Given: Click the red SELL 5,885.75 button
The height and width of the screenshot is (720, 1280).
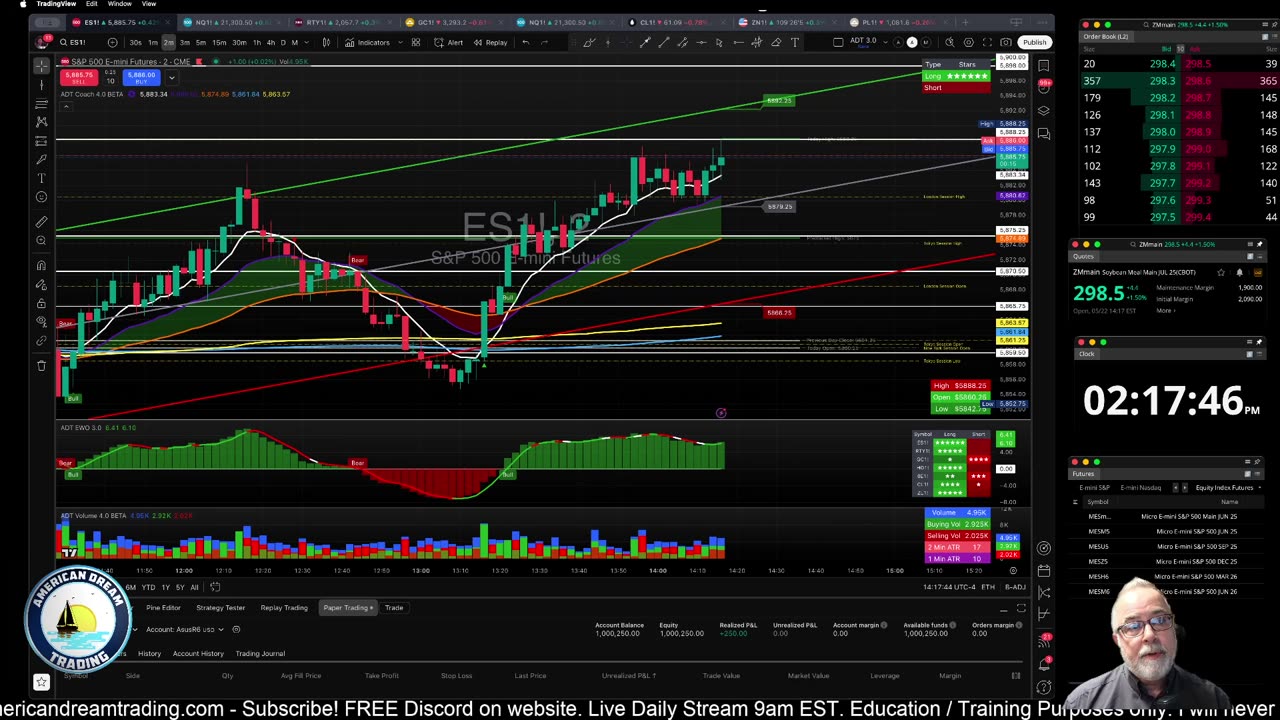Looking at the screenshot, I should (78, 77).
